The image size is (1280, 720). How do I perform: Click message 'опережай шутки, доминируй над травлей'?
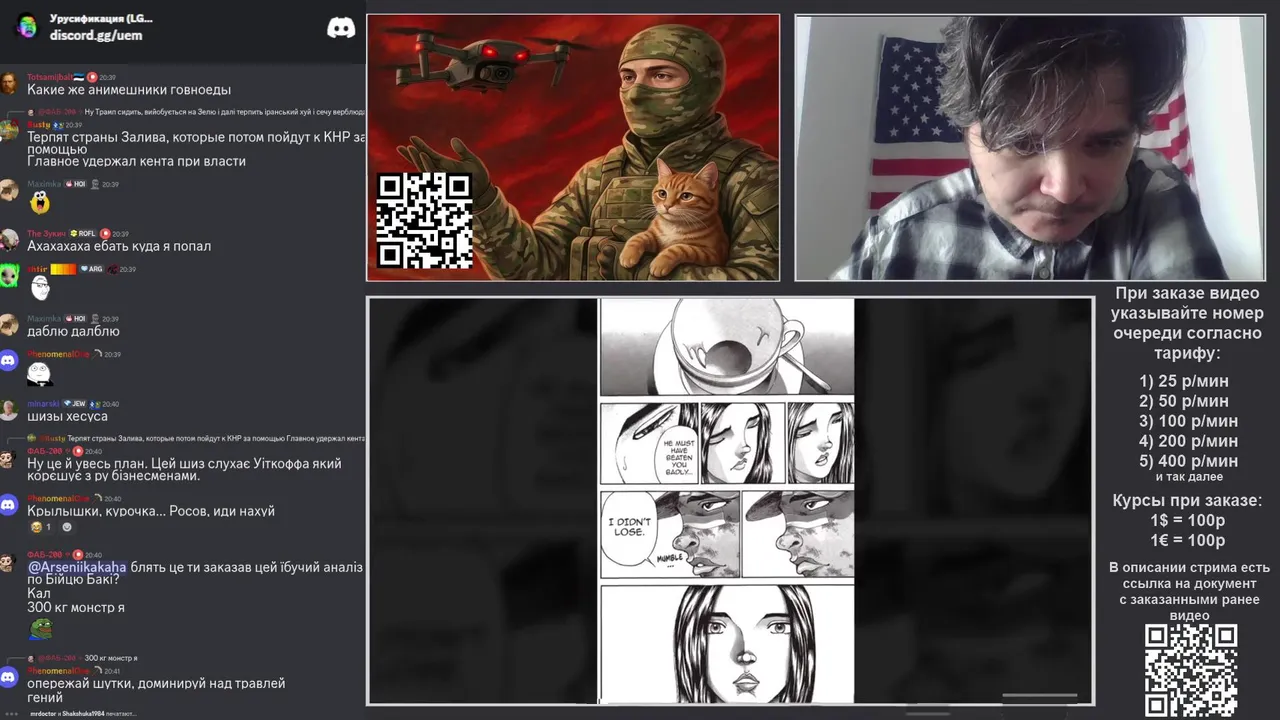pyautogui.click(x=156, y=683)
